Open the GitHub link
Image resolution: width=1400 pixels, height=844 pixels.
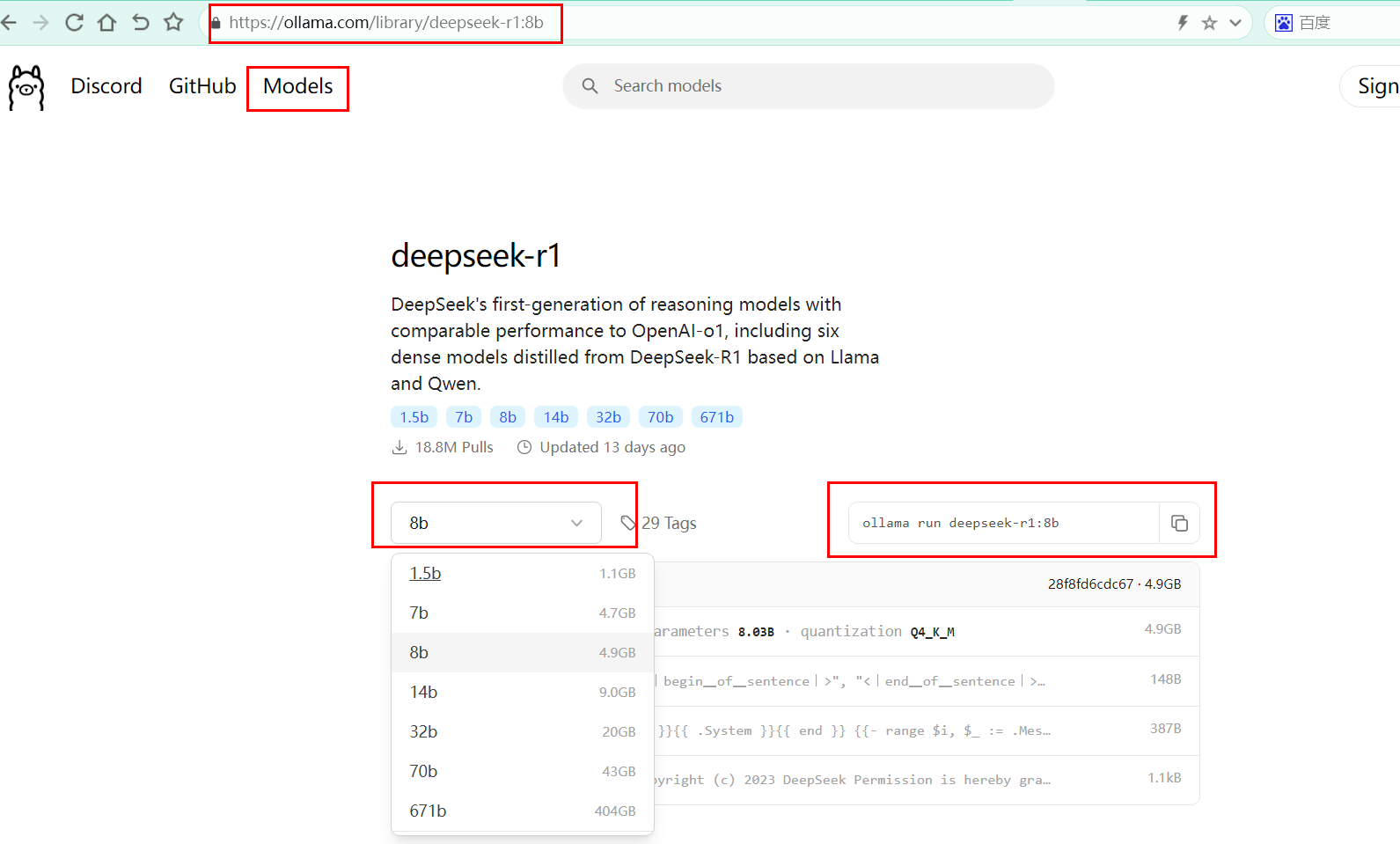click(x=202, y=86)
